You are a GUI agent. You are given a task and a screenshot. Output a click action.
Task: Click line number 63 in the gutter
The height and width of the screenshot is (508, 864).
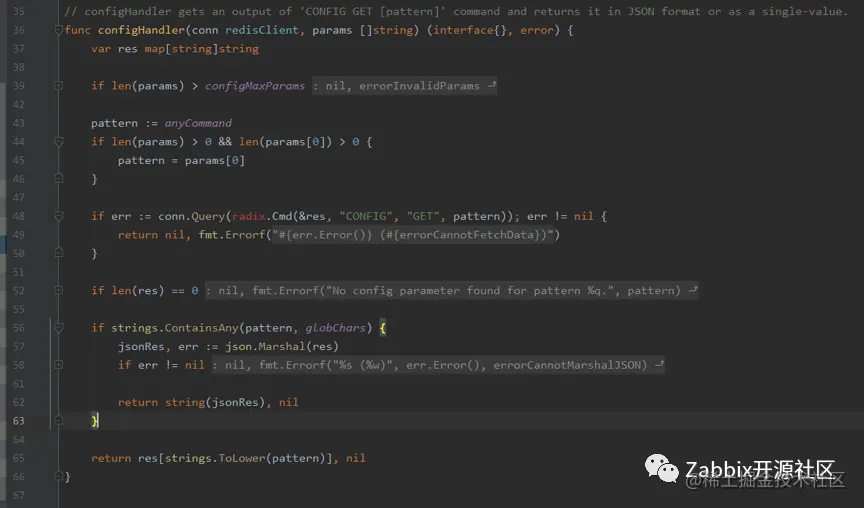19,421
